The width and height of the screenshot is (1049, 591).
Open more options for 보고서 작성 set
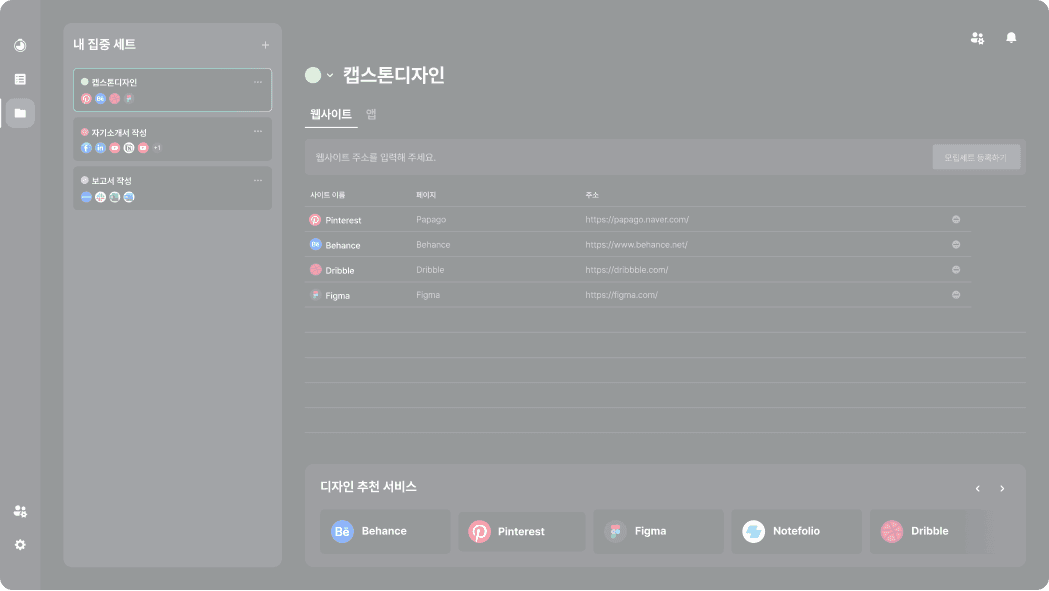click(x=258, y=180)
